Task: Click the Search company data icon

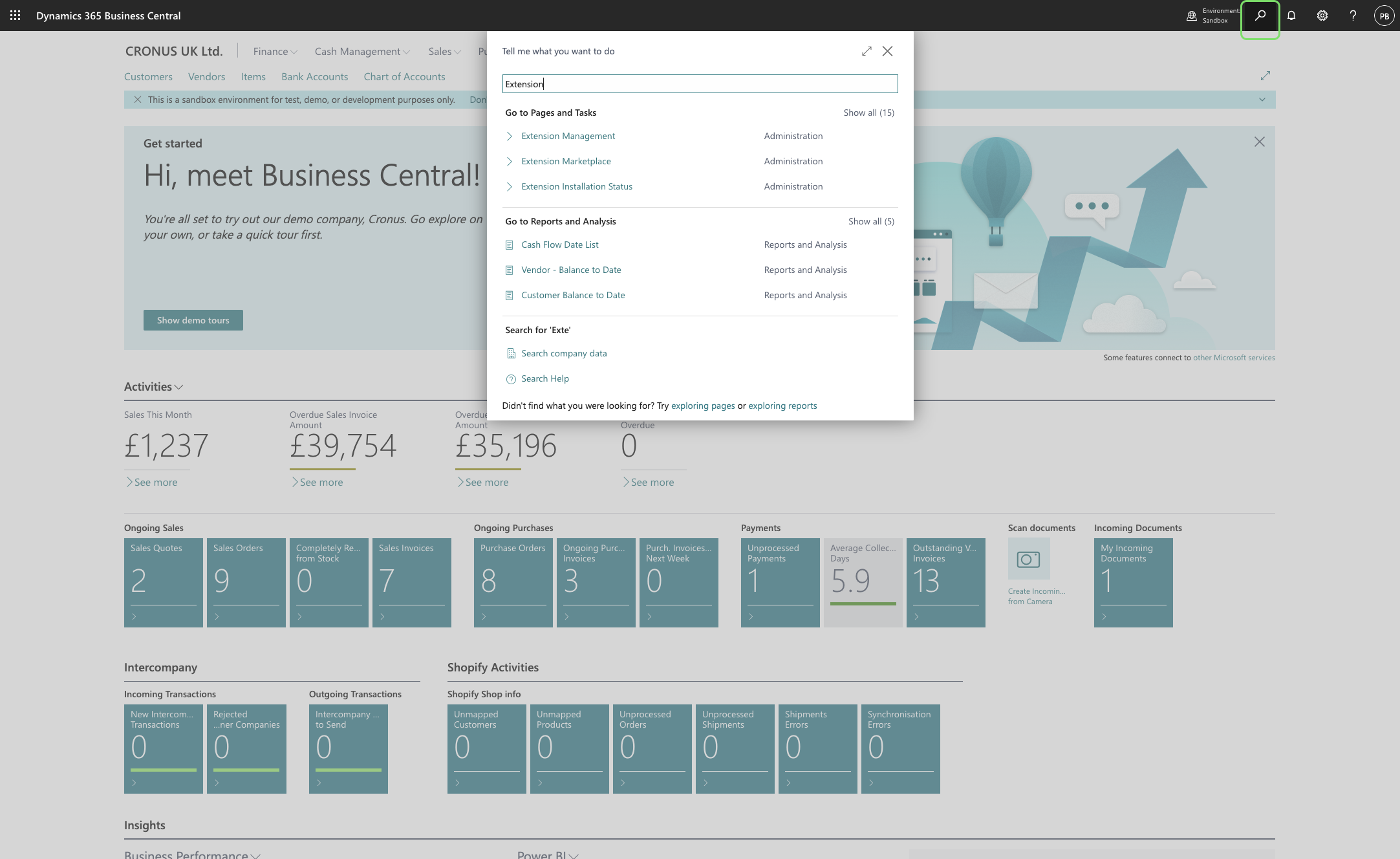Action: pos(510,353)
